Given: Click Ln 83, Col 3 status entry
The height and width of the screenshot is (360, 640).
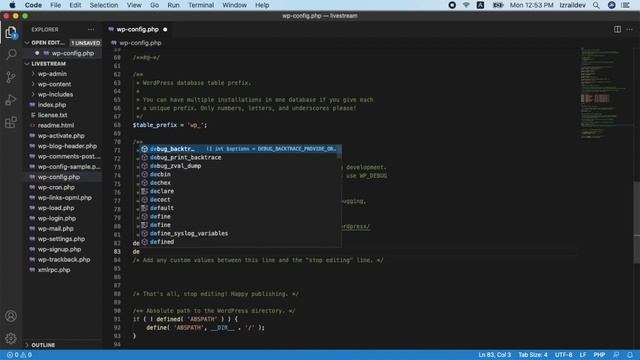Looking at the screenshot, I should tap(494, 355).
